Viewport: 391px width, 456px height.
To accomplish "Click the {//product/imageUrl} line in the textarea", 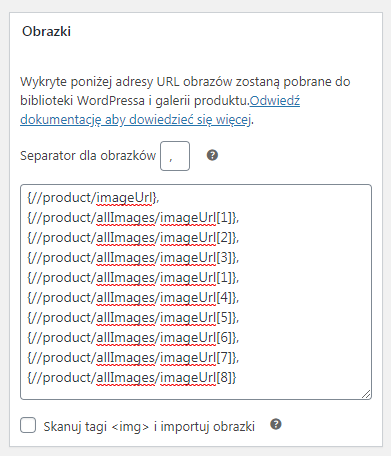I will click(93, 198).
